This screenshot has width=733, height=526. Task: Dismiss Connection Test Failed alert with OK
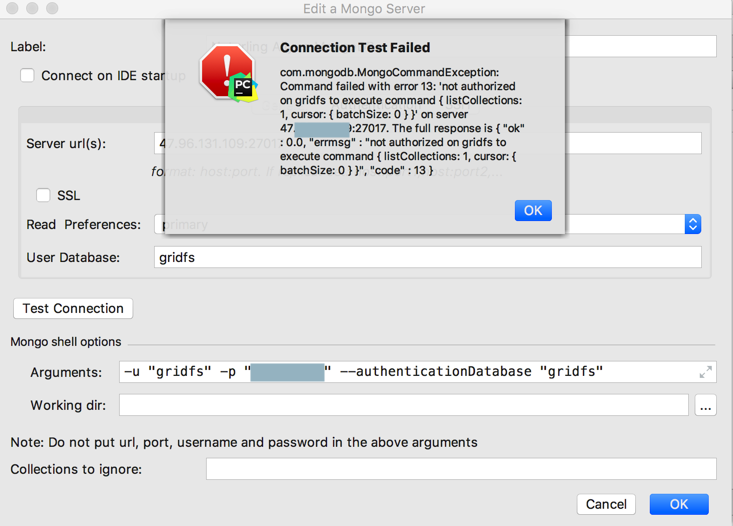(533, 210)
